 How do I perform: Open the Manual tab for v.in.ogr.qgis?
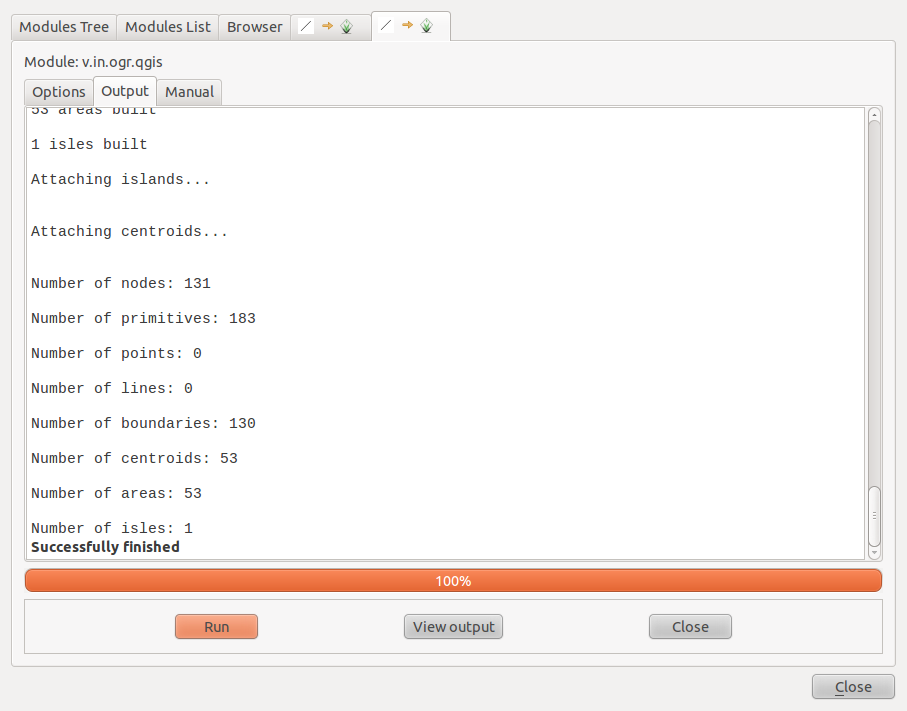tap(189, 92)
